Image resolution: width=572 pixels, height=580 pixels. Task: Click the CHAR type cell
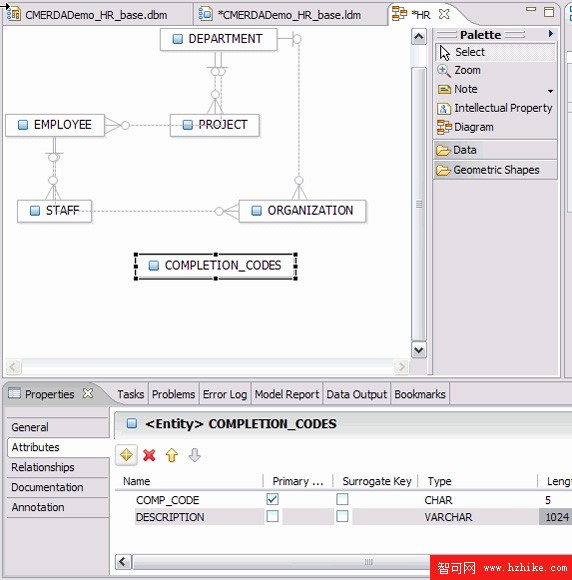click(438, 500)
